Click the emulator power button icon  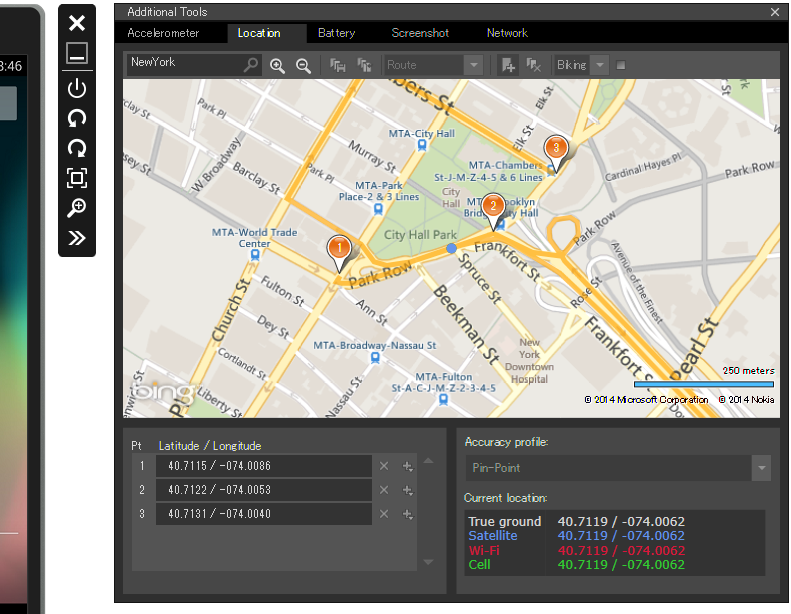pyautogui.click(x=77, y=88)
